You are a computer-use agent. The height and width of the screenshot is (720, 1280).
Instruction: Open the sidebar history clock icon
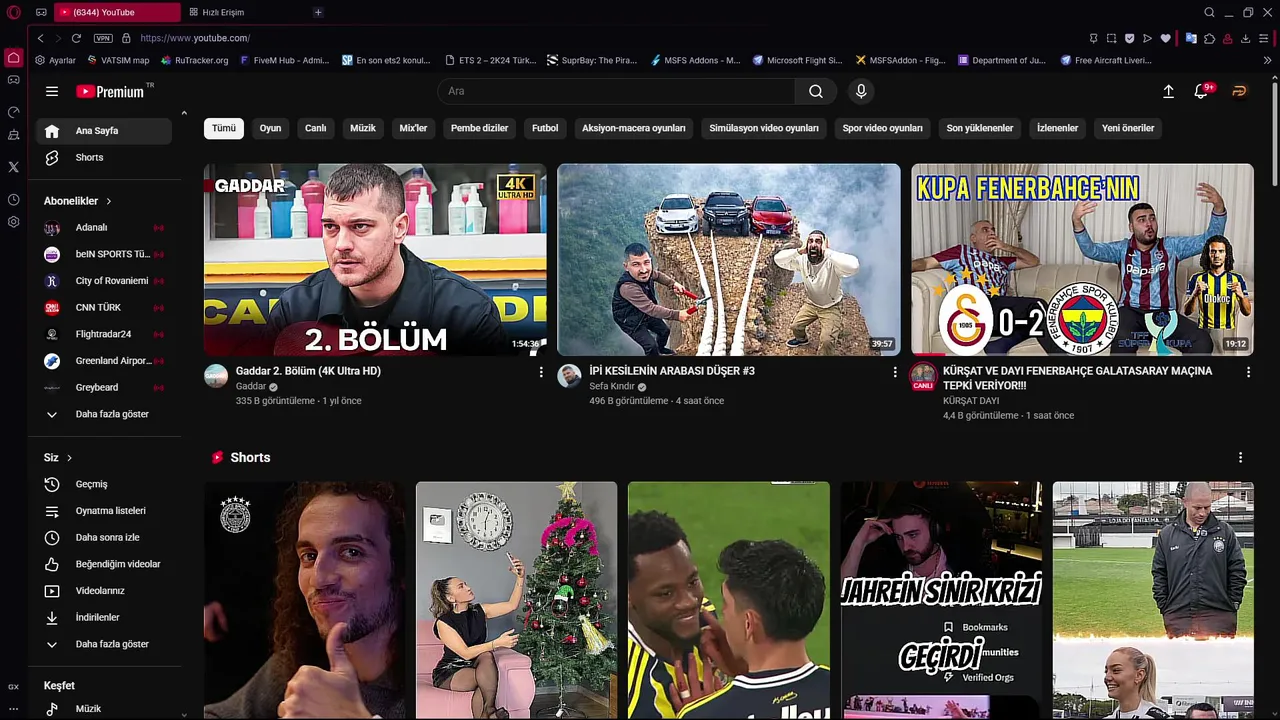(13, 200)
